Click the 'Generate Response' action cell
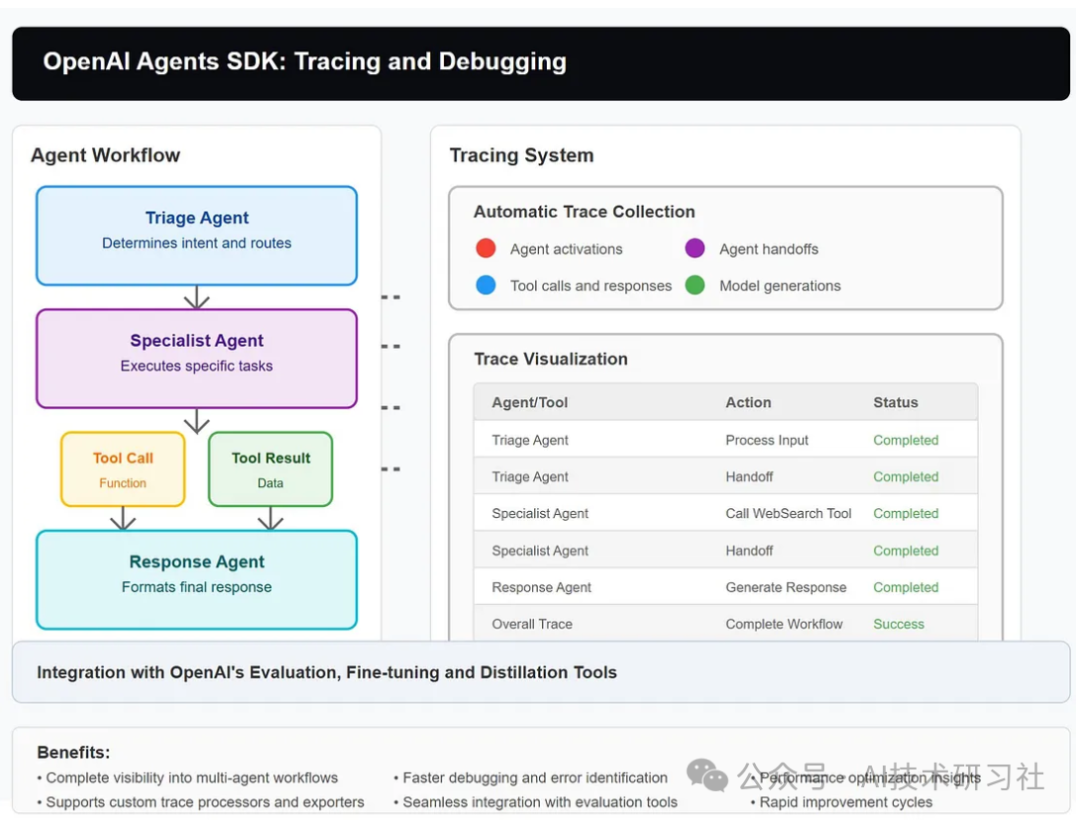Image resolution: width=1080 pixels, height=820 pixels. tap(785, 587)
